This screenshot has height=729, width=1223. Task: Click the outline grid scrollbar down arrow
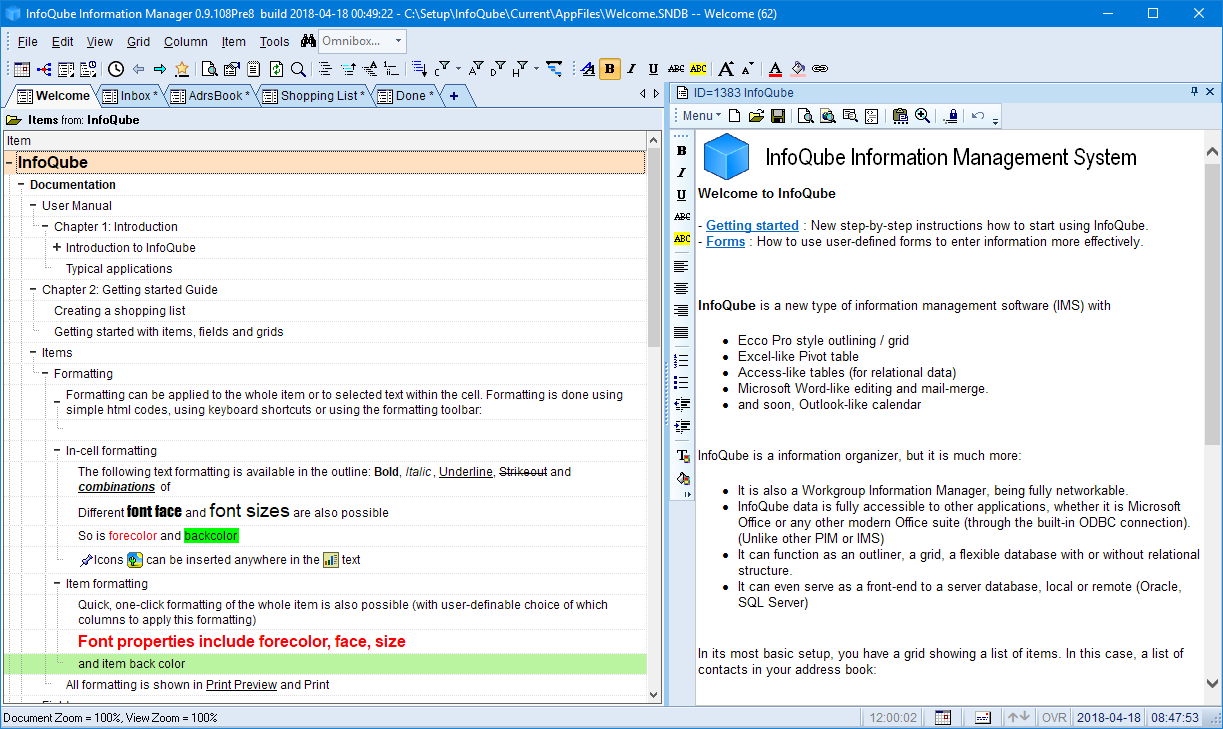pyautogui.click(x=655, y=695)
